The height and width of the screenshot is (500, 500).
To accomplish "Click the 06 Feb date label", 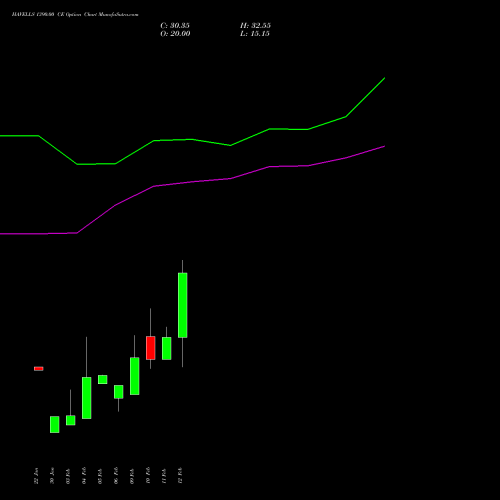I will [116, 476].
